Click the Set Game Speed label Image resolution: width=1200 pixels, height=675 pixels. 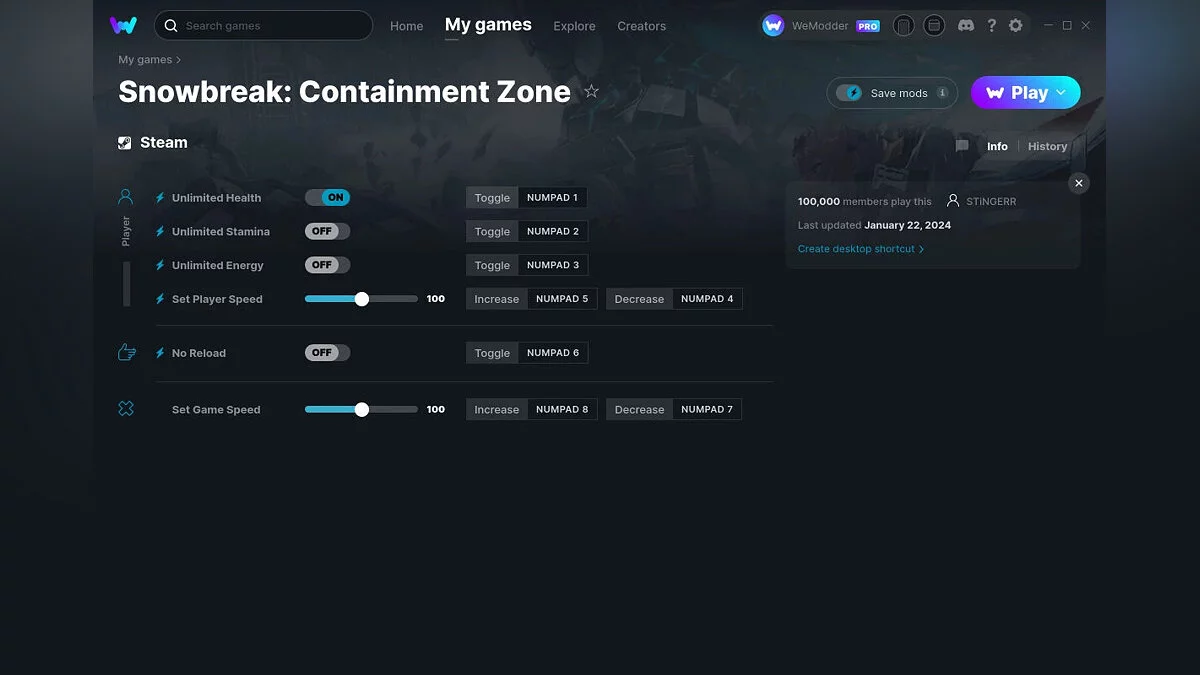[216, 410]
